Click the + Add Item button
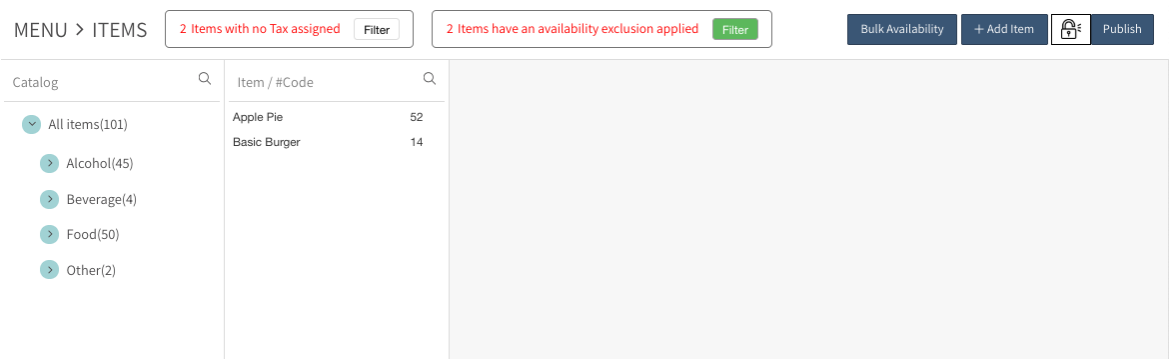 (1004, 29)
